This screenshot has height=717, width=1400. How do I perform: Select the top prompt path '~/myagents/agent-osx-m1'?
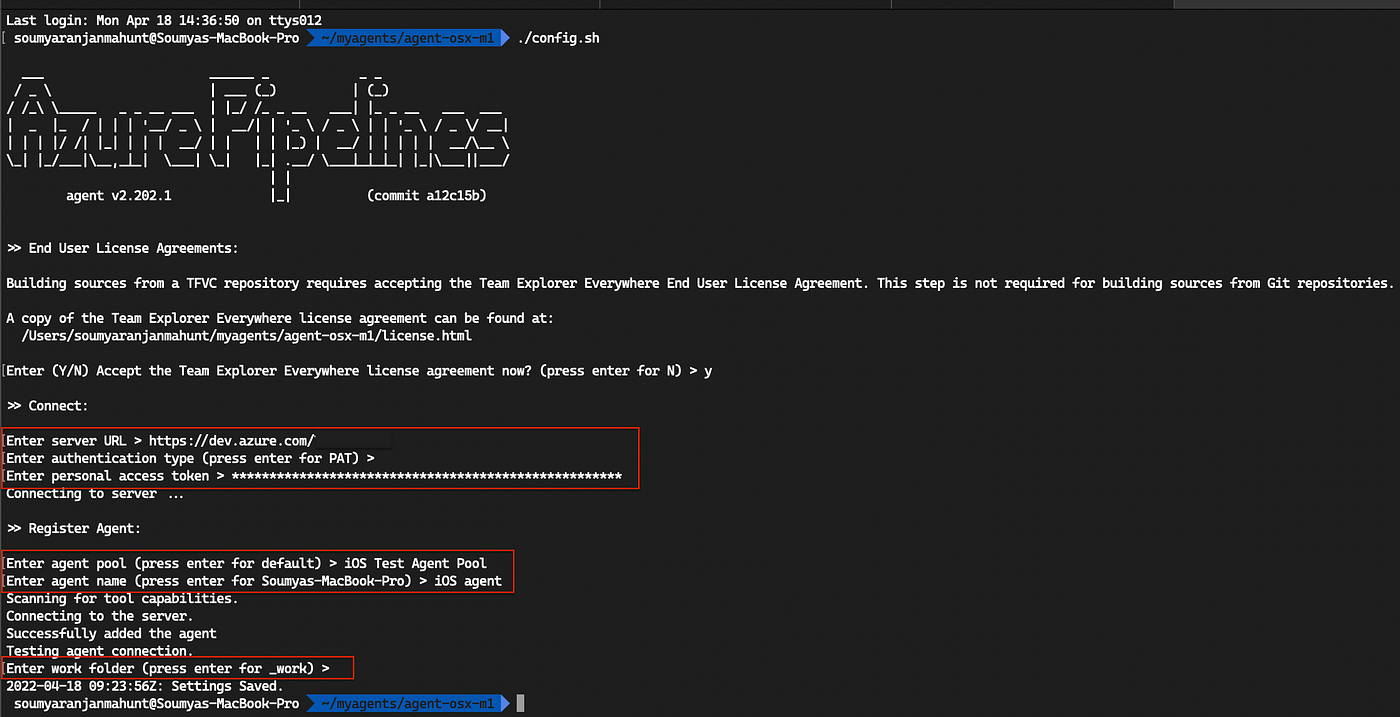coord(409,38)
